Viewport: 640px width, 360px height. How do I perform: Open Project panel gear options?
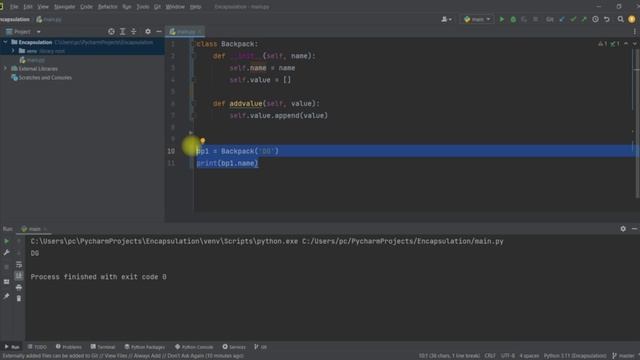click(148, 31)
